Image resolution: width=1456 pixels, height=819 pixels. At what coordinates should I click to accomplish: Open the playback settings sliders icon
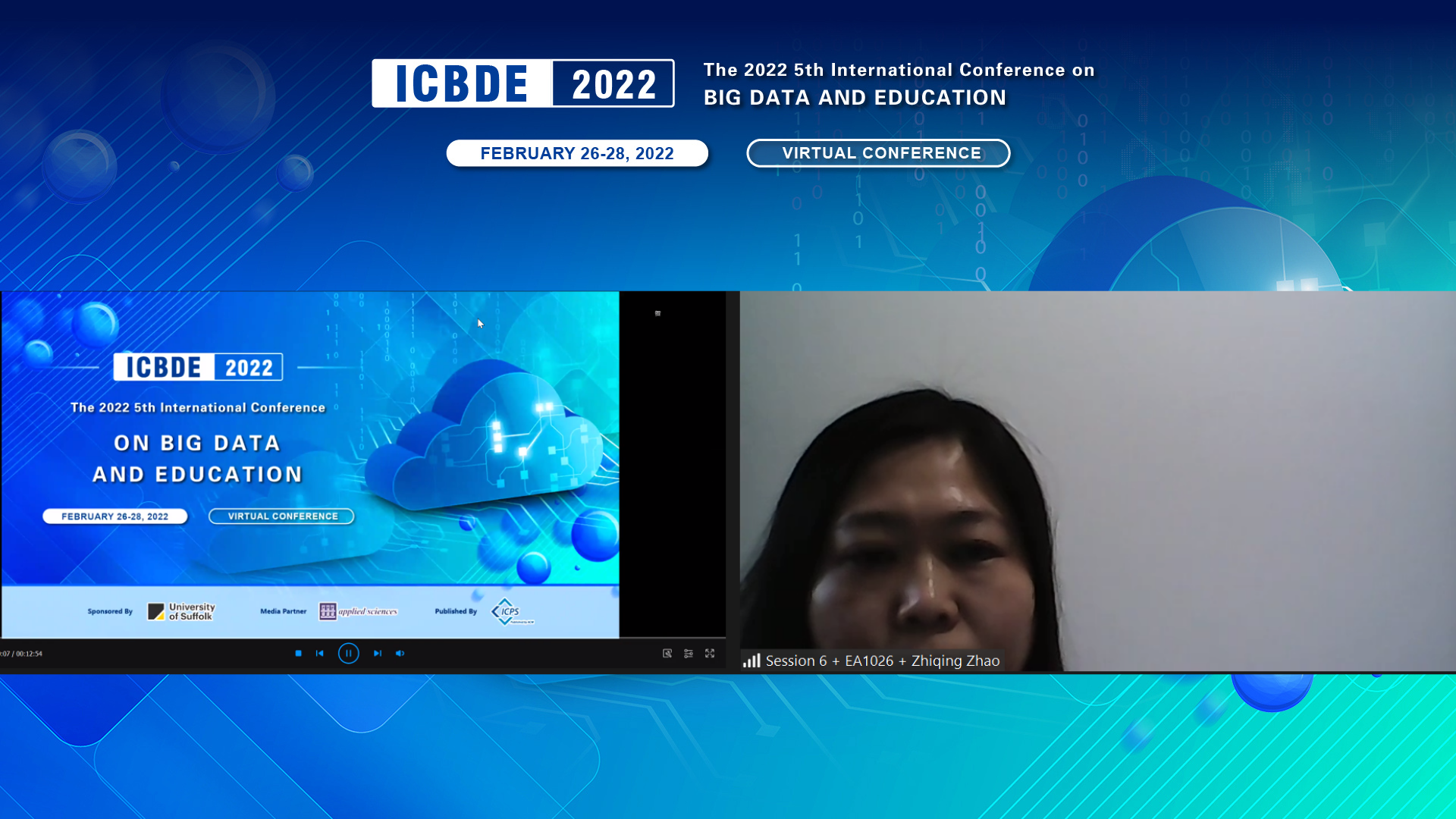[689, 653]
